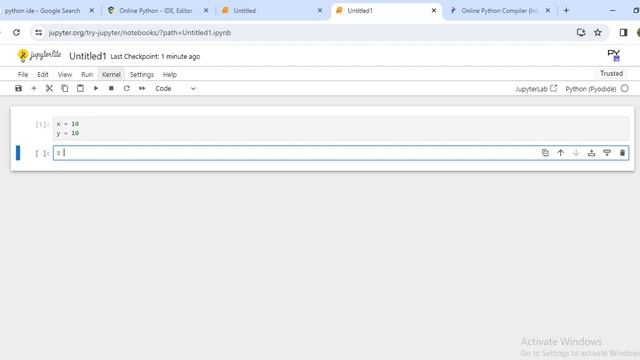Click the Python (Pyodide) kernel name
The image size is (640, 360).
(590, 89)
